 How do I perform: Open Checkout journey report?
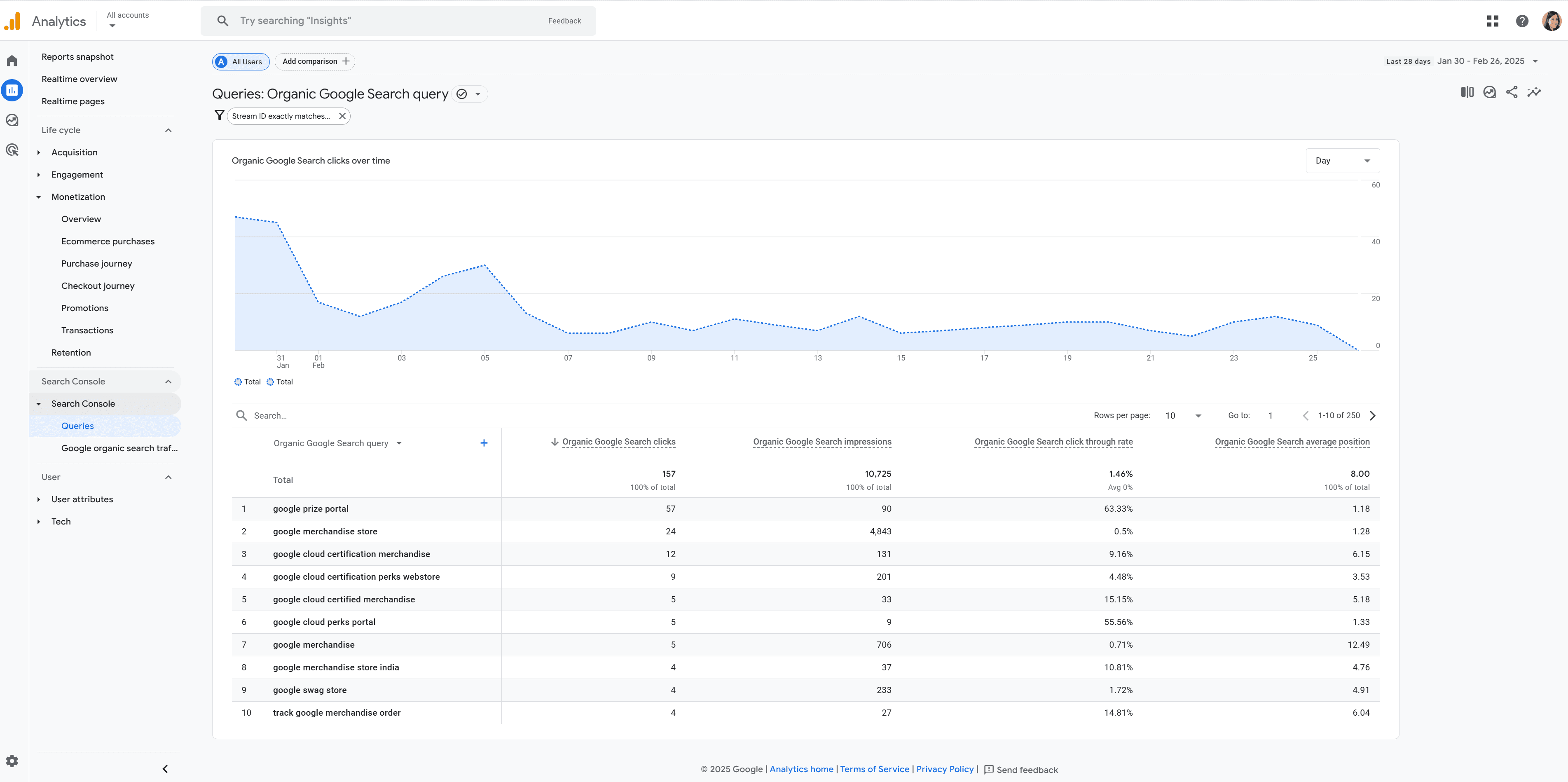point(98,286)
